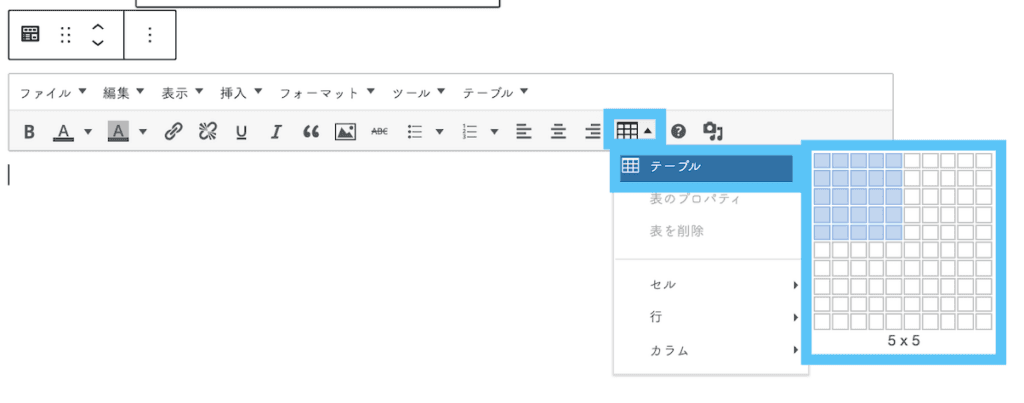This screenshot has width=1024, height=403.
Task: Toggle underline formatting
Action: [242, 133]
